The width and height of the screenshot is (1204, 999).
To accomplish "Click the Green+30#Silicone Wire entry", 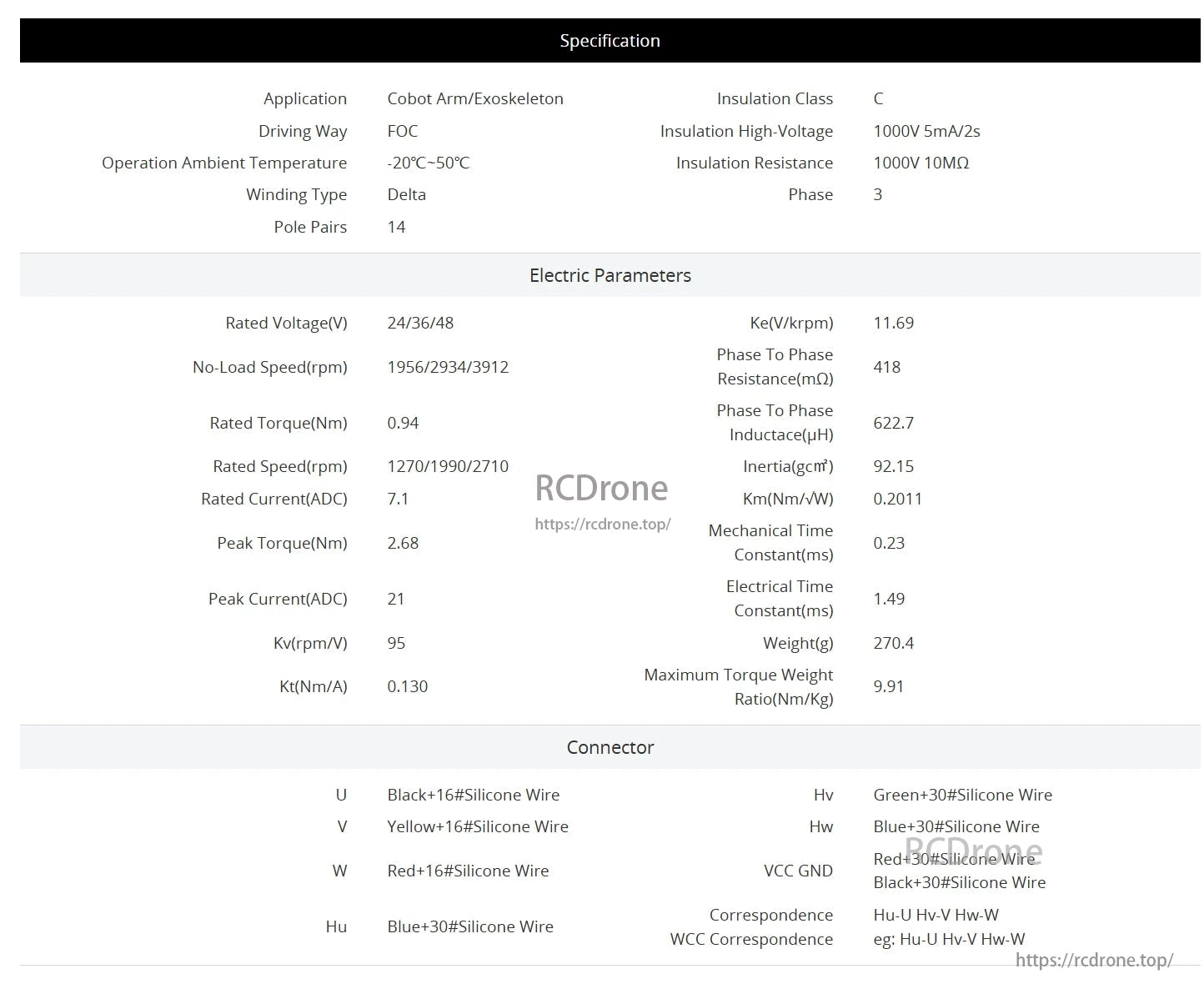I will [x=962, y=795].
